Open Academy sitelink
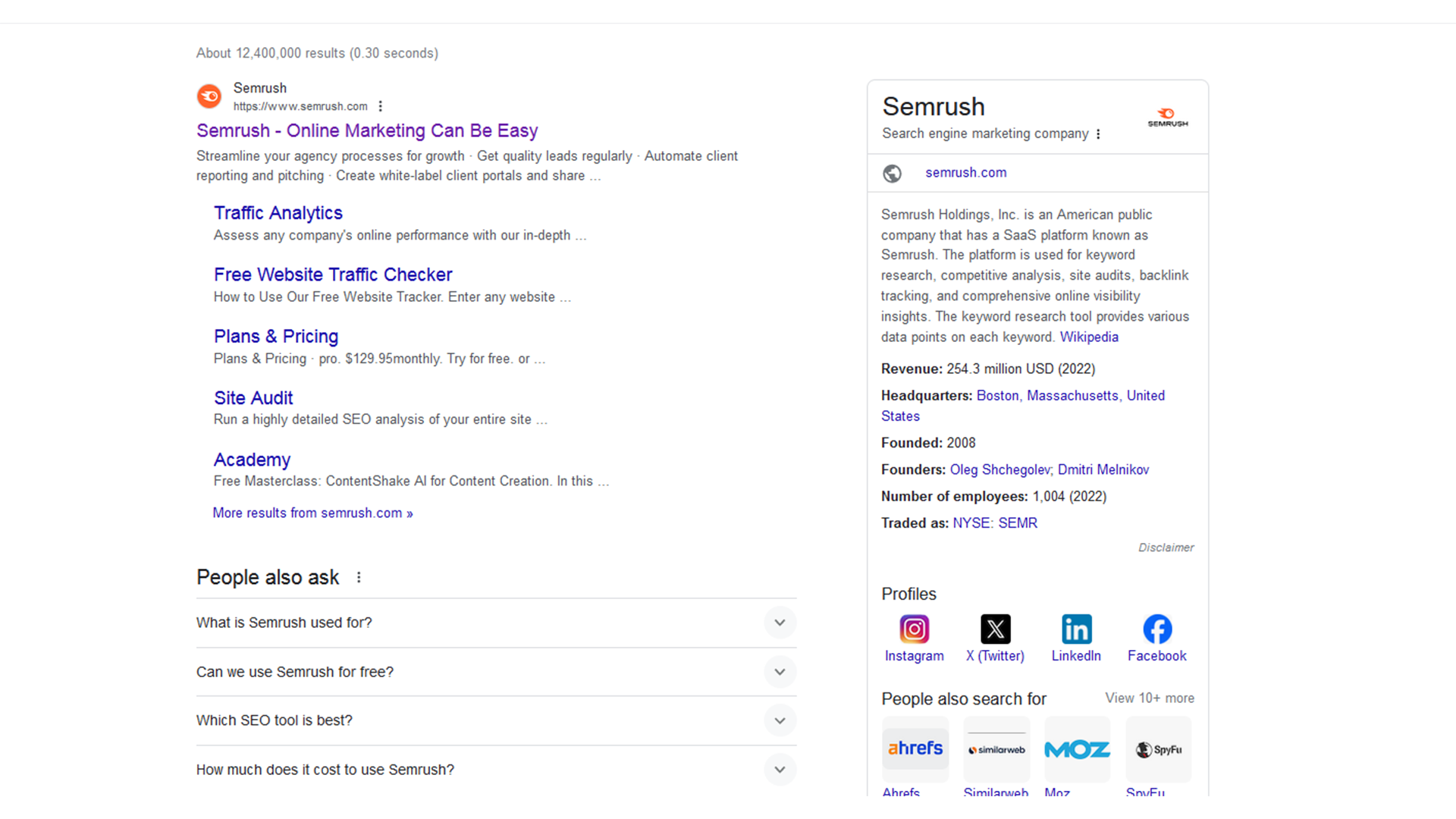 252,460
